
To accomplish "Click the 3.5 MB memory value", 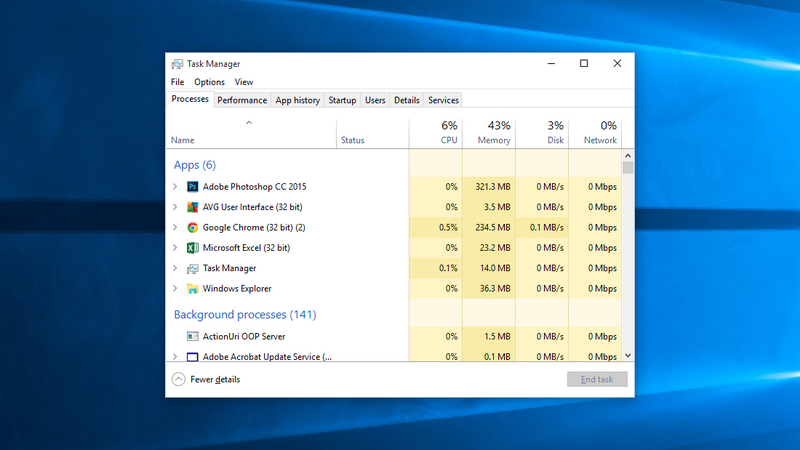I will point(497,207).
